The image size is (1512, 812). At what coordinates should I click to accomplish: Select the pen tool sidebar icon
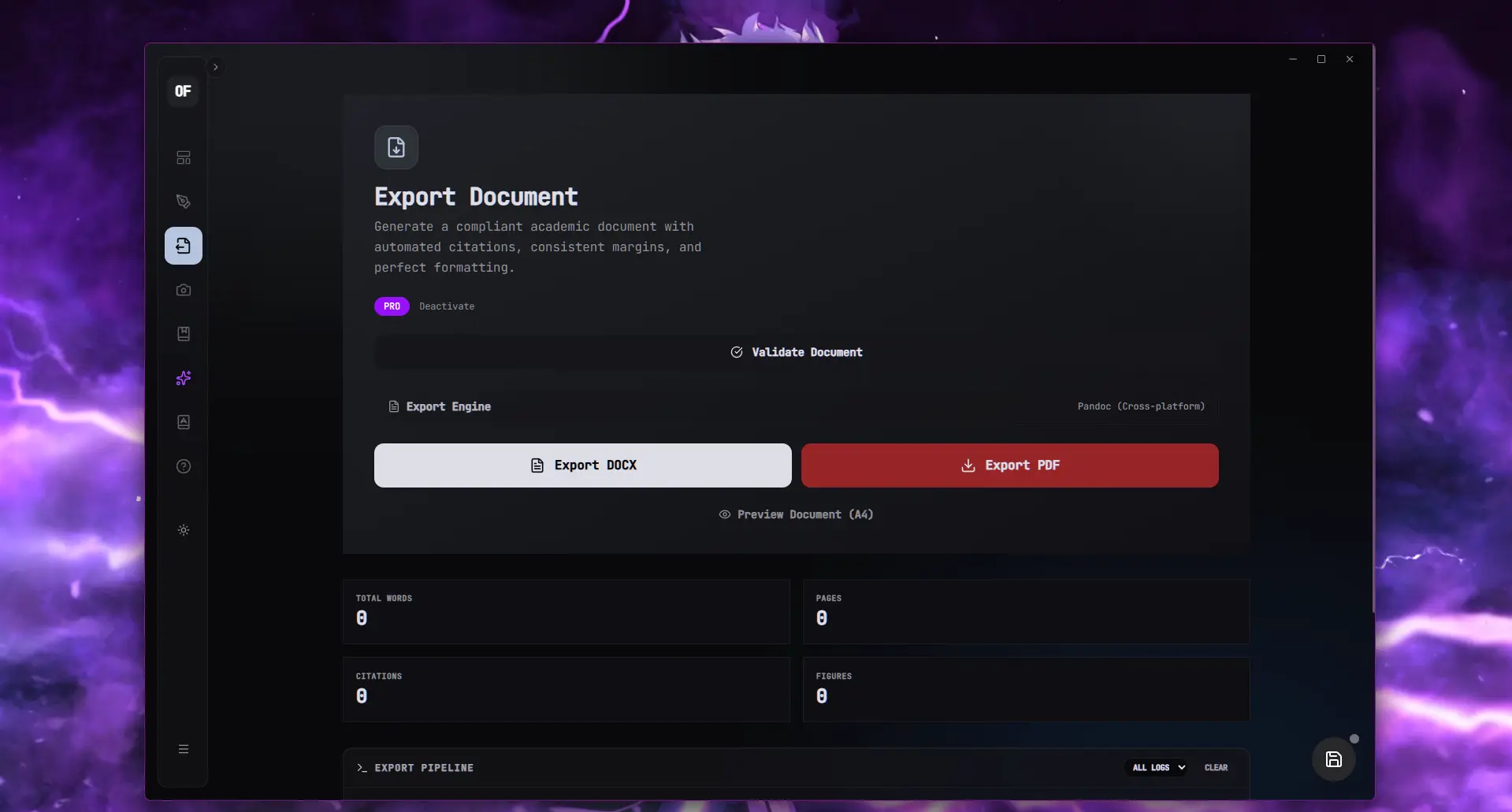[184, 202]
